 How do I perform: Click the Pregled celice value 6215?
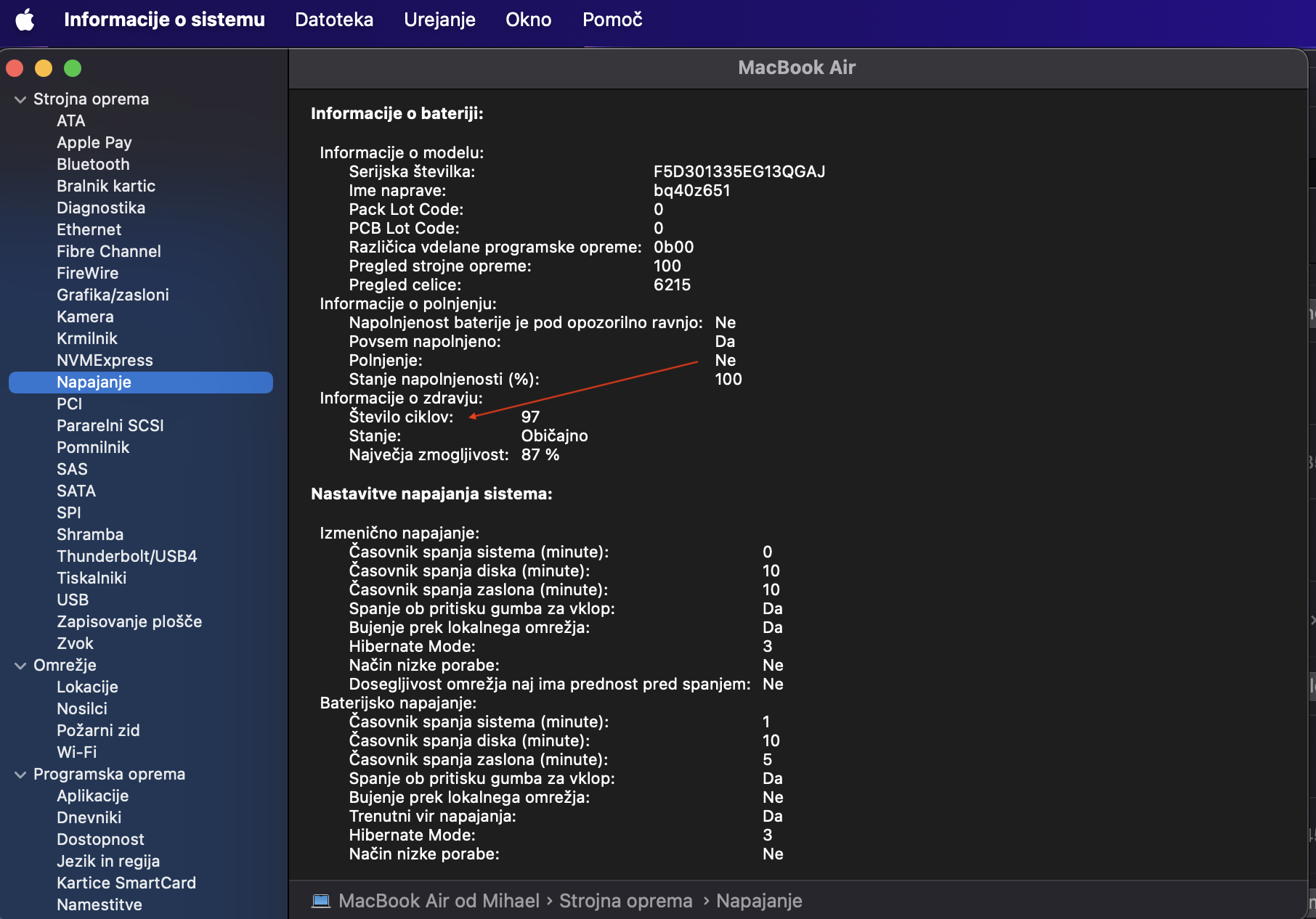pyautogui.click(x=672, y=285)
